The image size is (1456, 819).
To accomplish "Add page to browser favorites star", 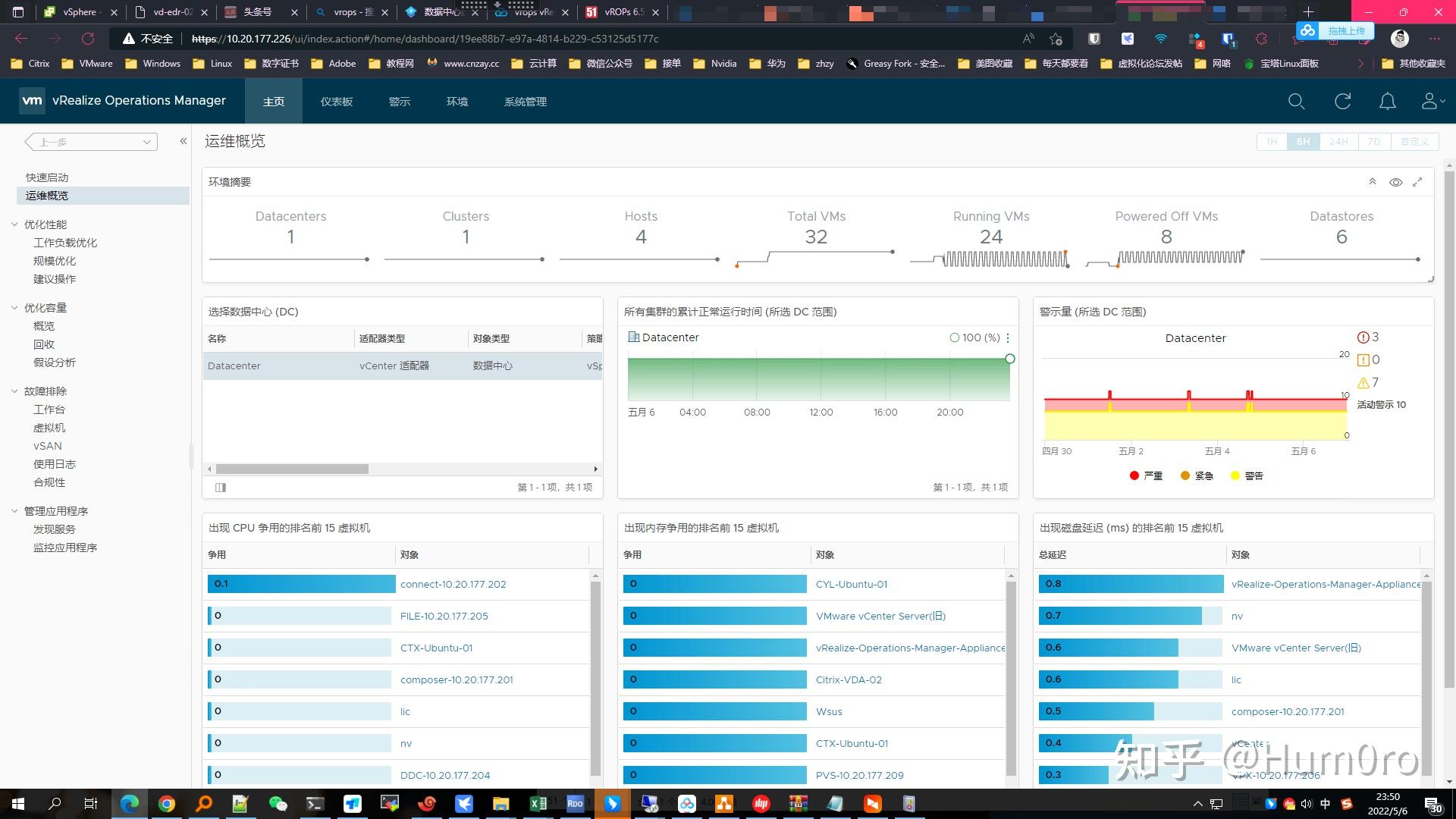I will point(1056,39).
